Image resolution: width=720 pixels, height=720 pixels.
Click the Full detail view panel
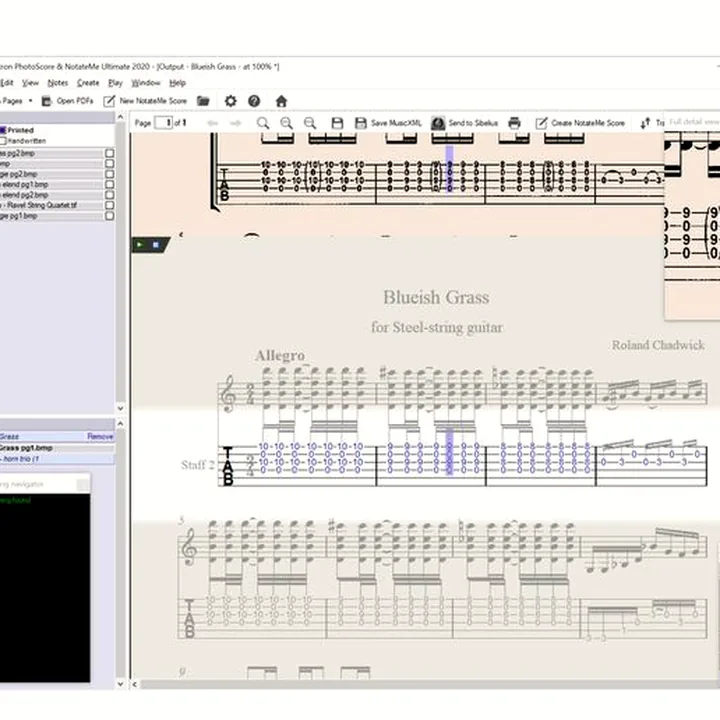coord(692,216)
